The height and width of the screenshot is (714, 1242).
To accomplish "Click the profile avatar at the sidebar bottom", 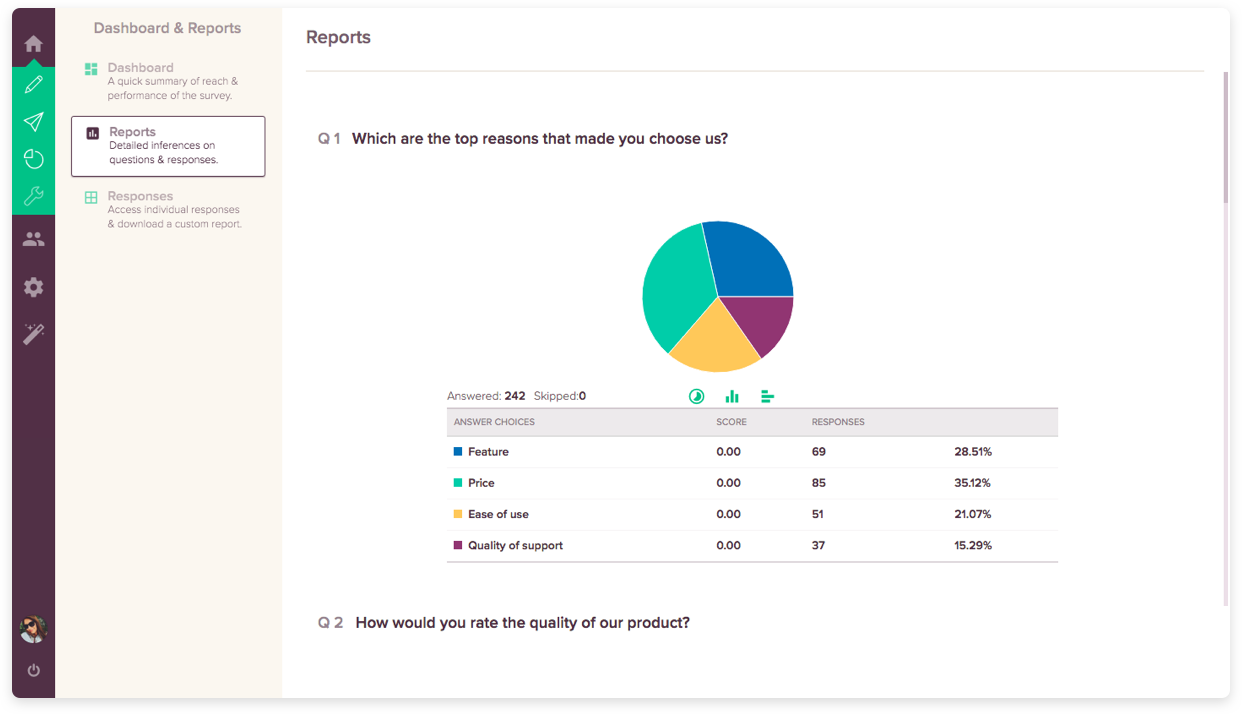I will [33, 630].
